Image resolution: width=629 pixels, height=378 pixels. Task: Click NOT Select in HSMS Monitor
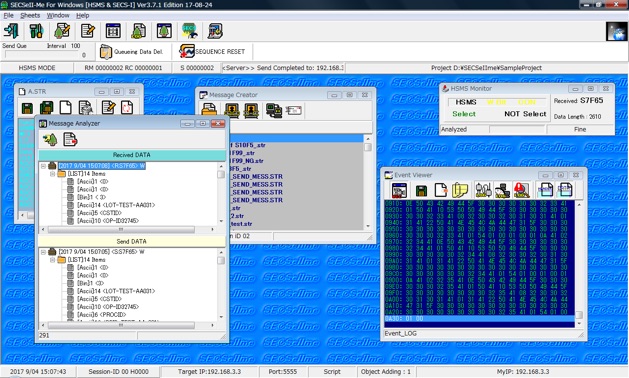[525, 114]
